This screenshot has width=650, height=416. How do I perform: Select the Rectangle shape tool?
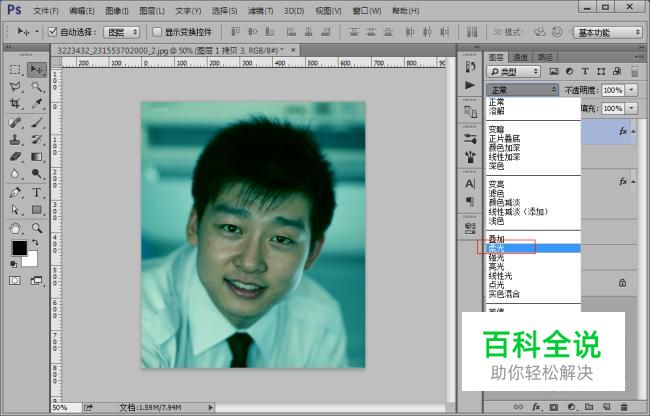tap(36, 210)
